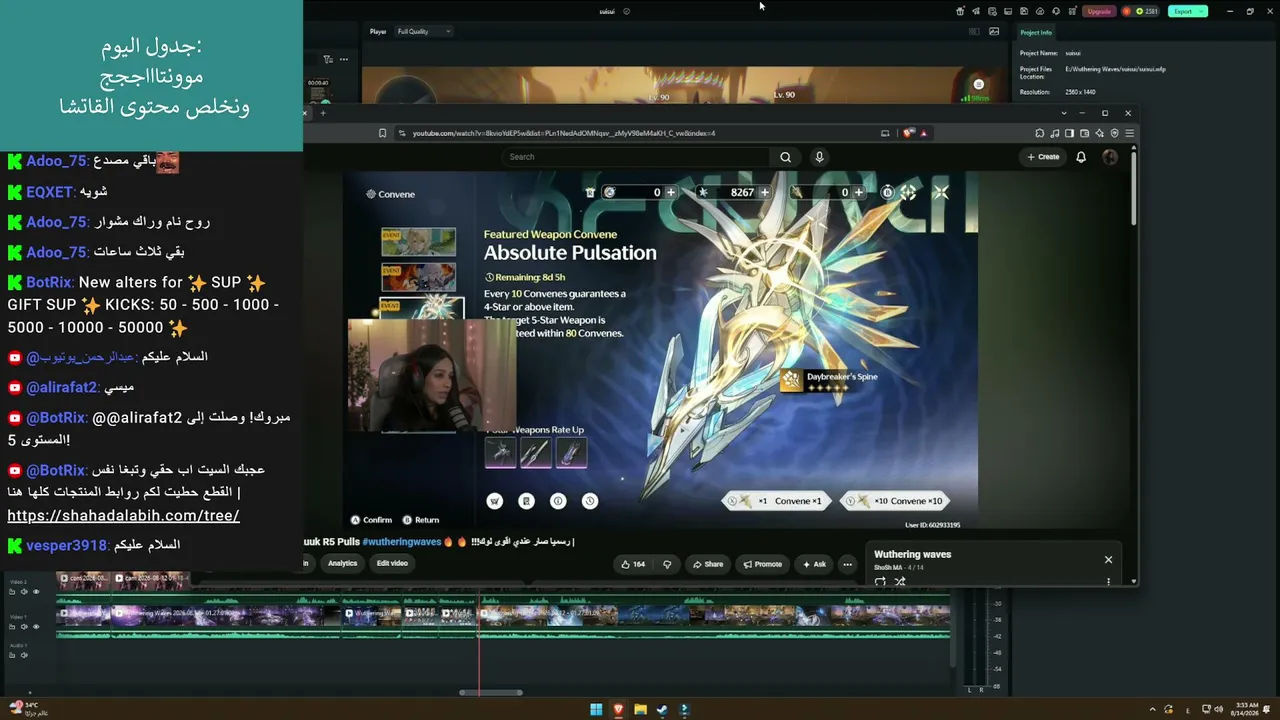Click the Ask button under the video

[x=814, y=564]
